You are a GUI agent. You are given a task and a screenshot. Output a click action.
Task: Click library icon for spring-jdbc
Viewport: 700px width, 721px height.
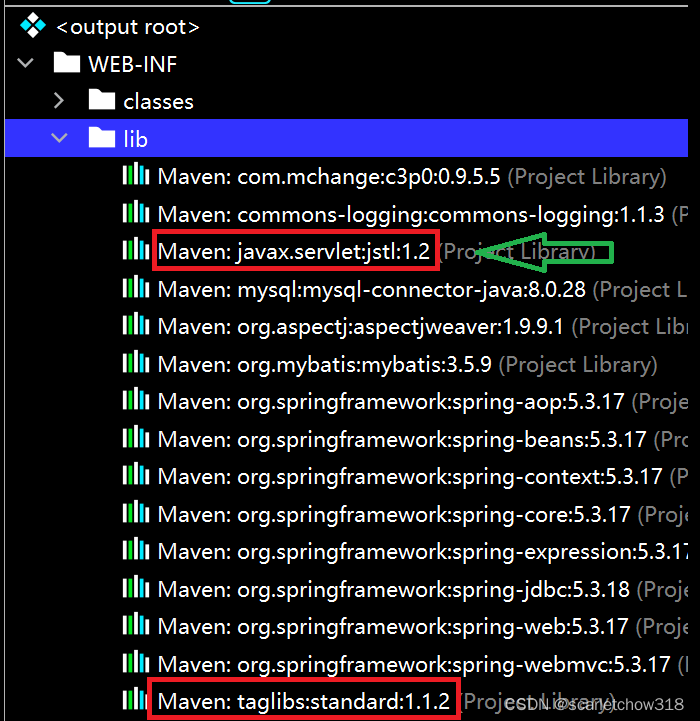[x=136, y=587]
